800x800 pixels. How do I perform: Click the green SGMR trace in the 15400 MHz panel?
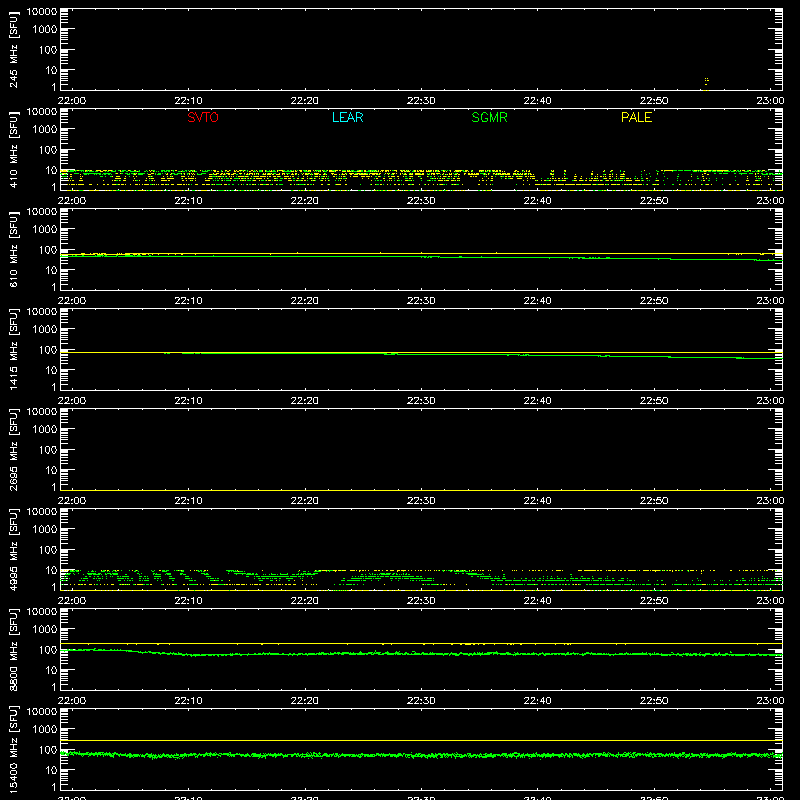point(421,755)
